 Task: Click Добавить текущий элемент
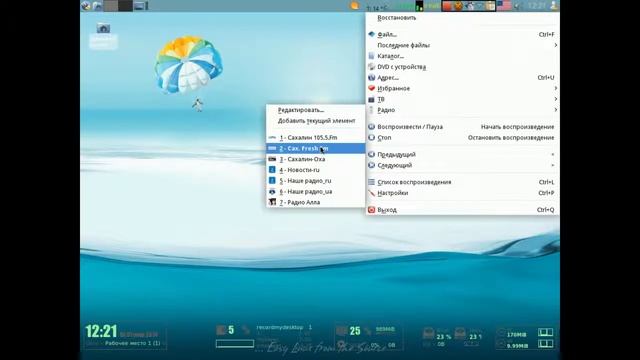(x=316, y=121)
